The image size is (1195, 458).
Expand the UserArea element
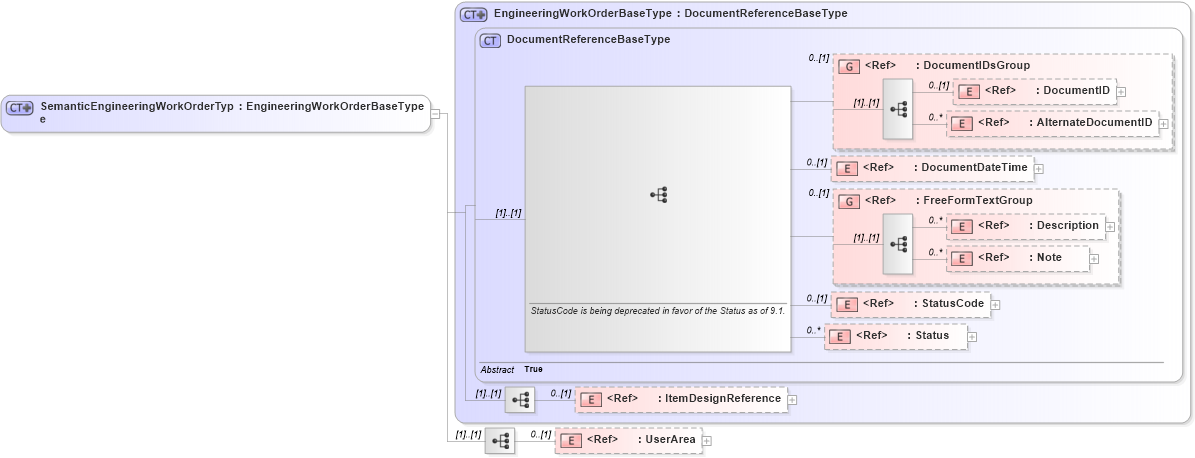706,441
